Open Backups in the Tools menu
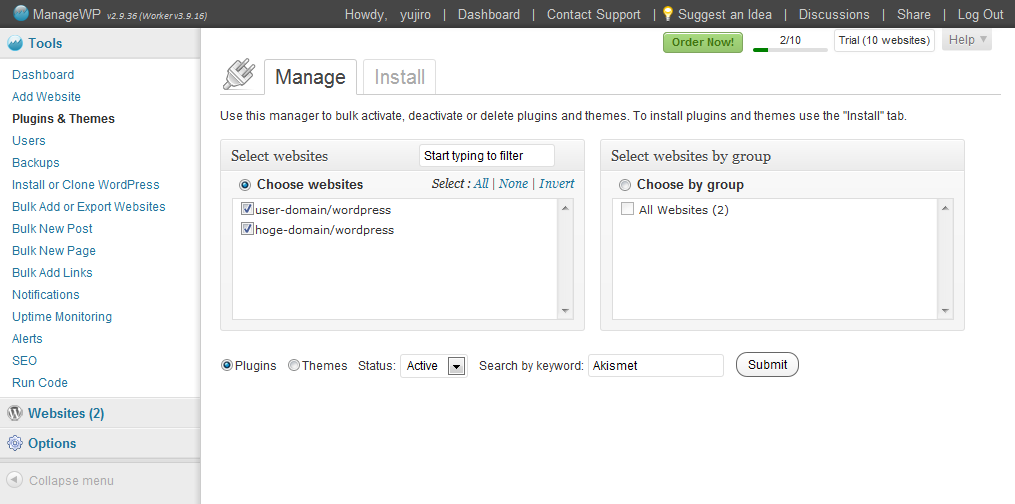The image size is (1015, 504). (x=36, y=162)
